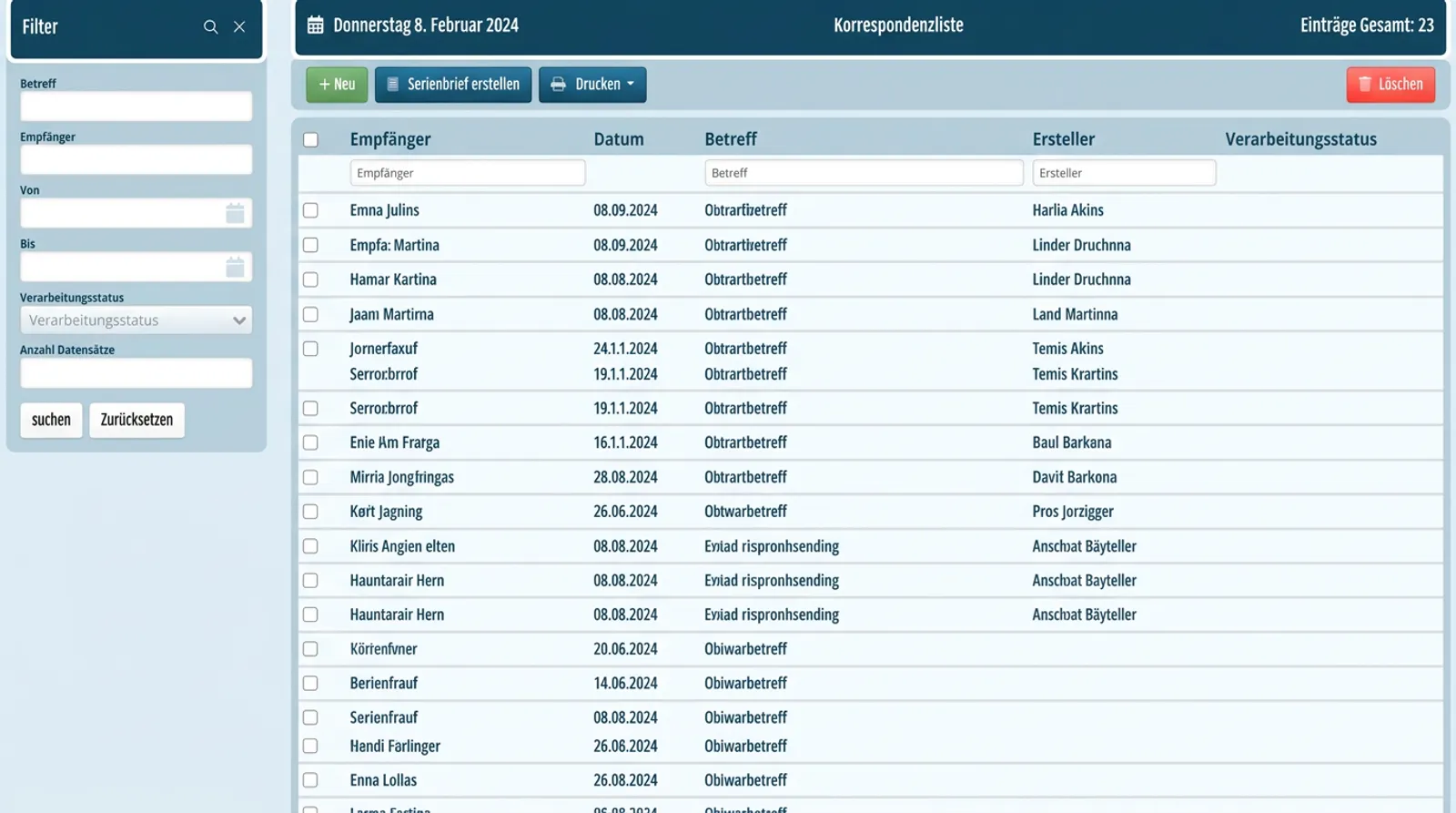Close the Filter panel with X icon
The height and width of the screenshot is (813, 1456).
pyautogui.click(x=239, y=27)
